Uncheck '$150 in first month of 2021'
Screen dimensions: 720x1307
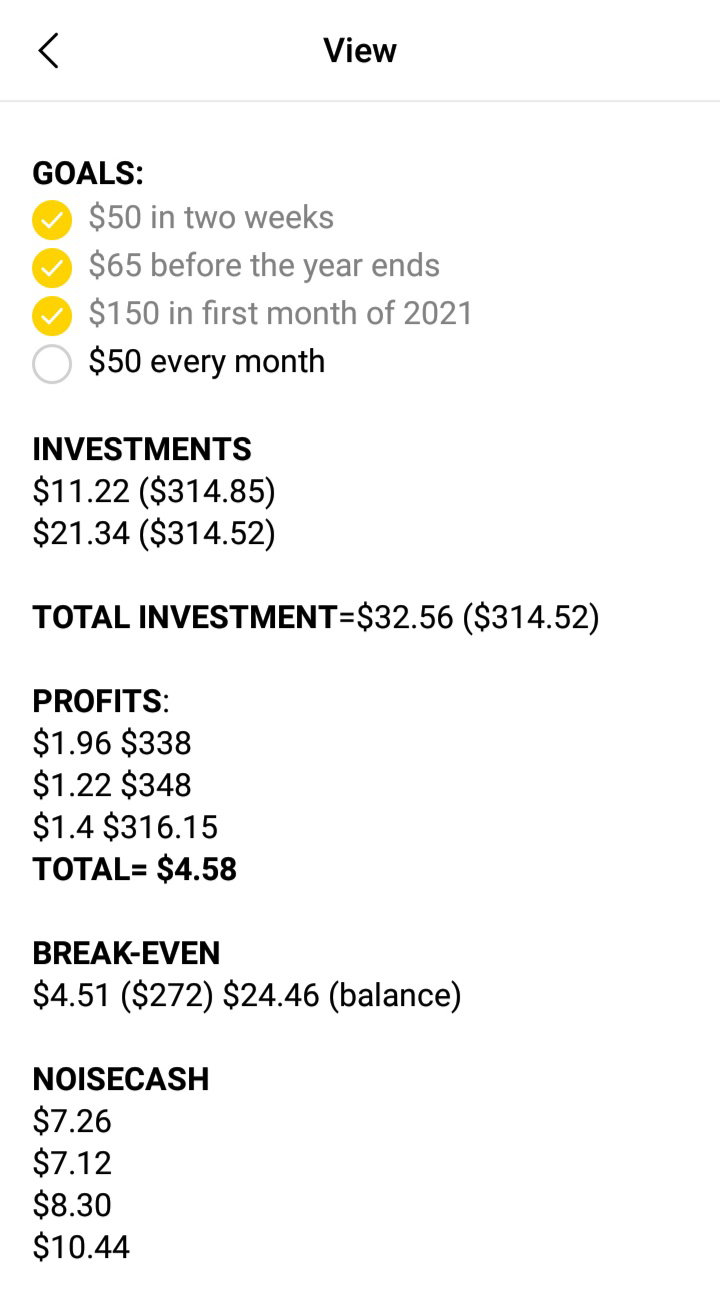coord(52,315)
